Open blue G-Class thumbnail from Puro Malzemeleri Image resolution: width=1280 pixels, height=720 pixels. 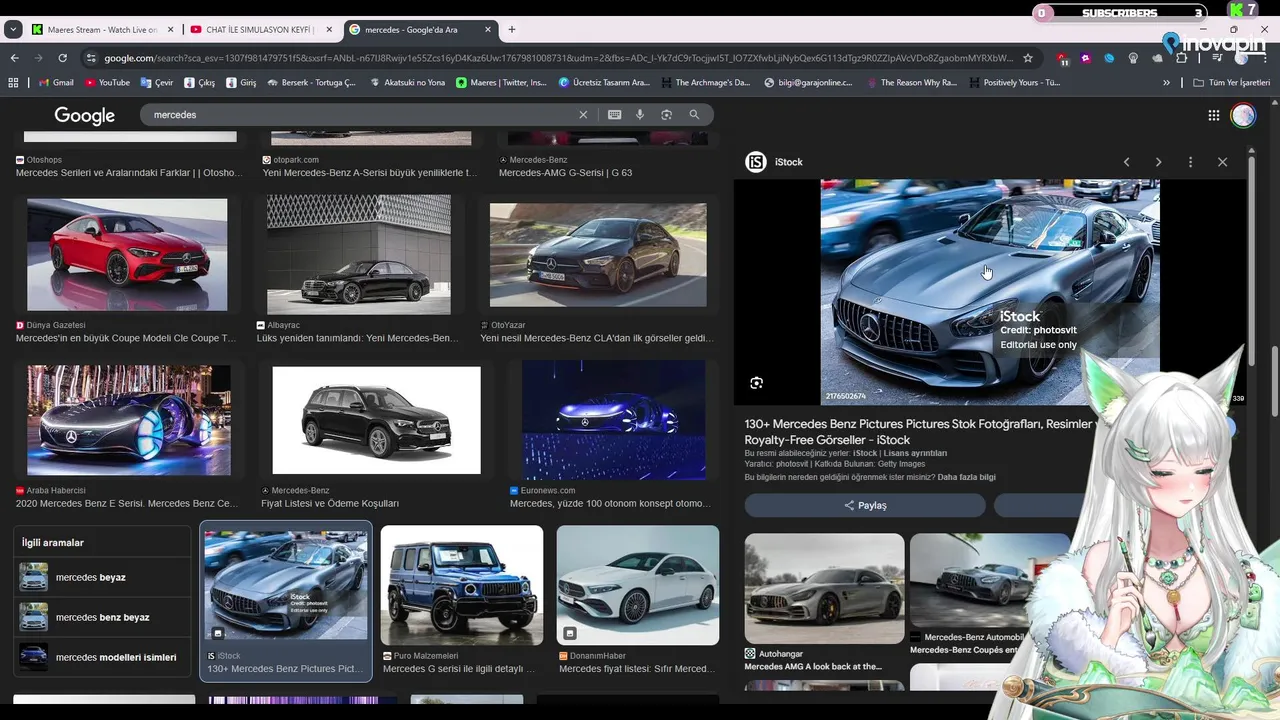[x=462, y=585]
